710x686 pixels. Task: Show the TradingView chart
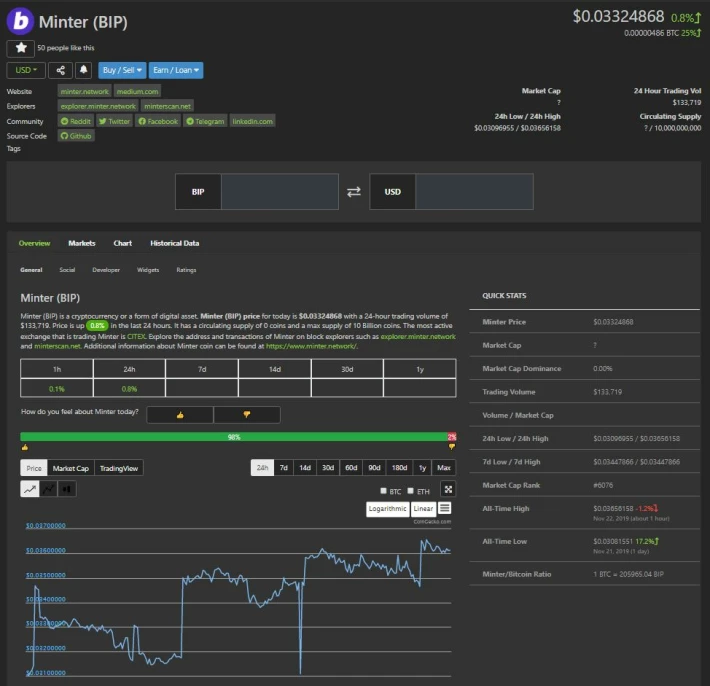point(119,468)
